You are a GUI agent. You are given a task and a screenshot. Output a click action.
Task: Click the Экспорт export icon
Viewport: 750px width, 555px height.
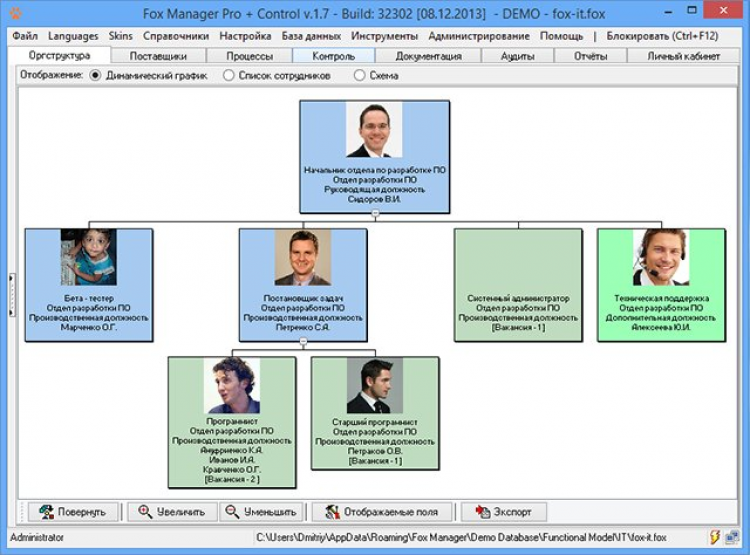[483, 512]
